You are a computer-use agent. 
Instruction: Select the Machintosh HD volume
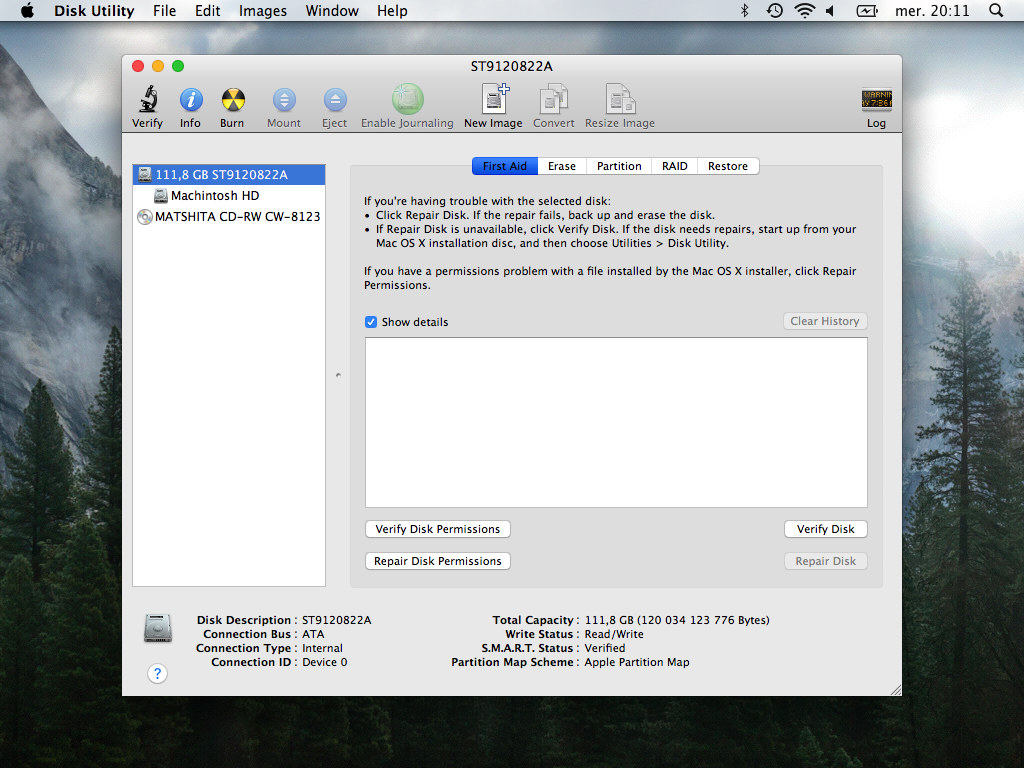click(229, 195)
